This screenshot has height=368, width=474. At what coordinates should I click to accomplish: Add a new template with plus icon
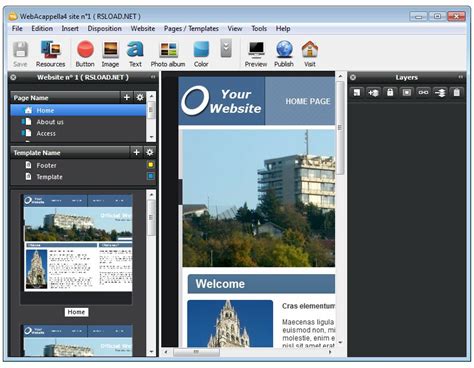[136, 152]
